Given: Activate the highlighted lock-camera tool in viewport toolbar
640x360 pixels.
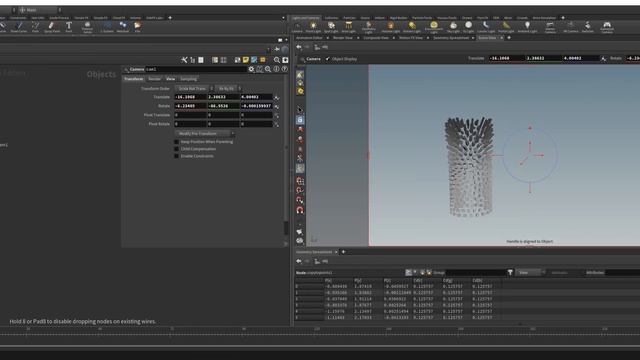Looking at the screenshot, I should 300,120.
